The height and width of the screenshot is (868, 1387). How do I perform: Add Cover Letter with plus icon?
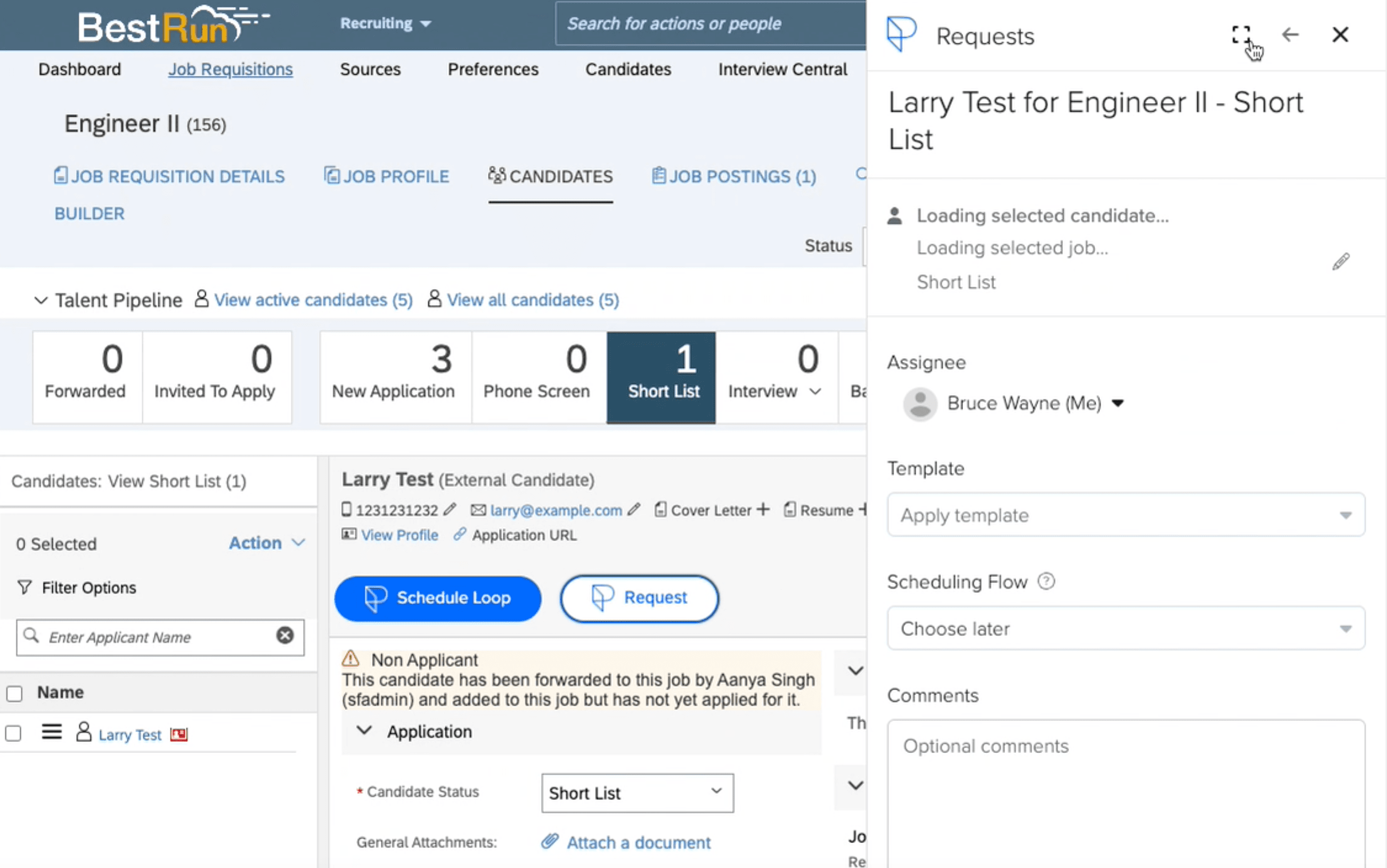tap(762, 509)
